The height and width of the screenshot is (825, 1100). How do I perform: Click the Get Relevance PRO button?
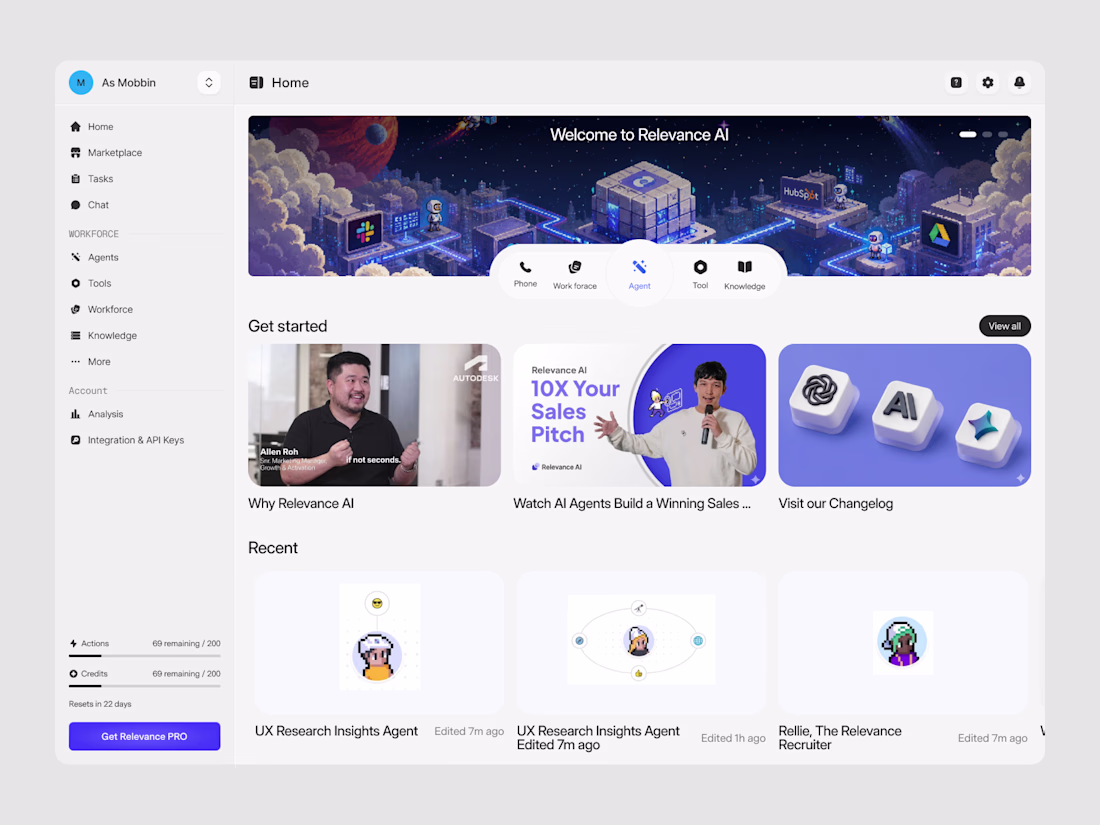coord(145,737)
